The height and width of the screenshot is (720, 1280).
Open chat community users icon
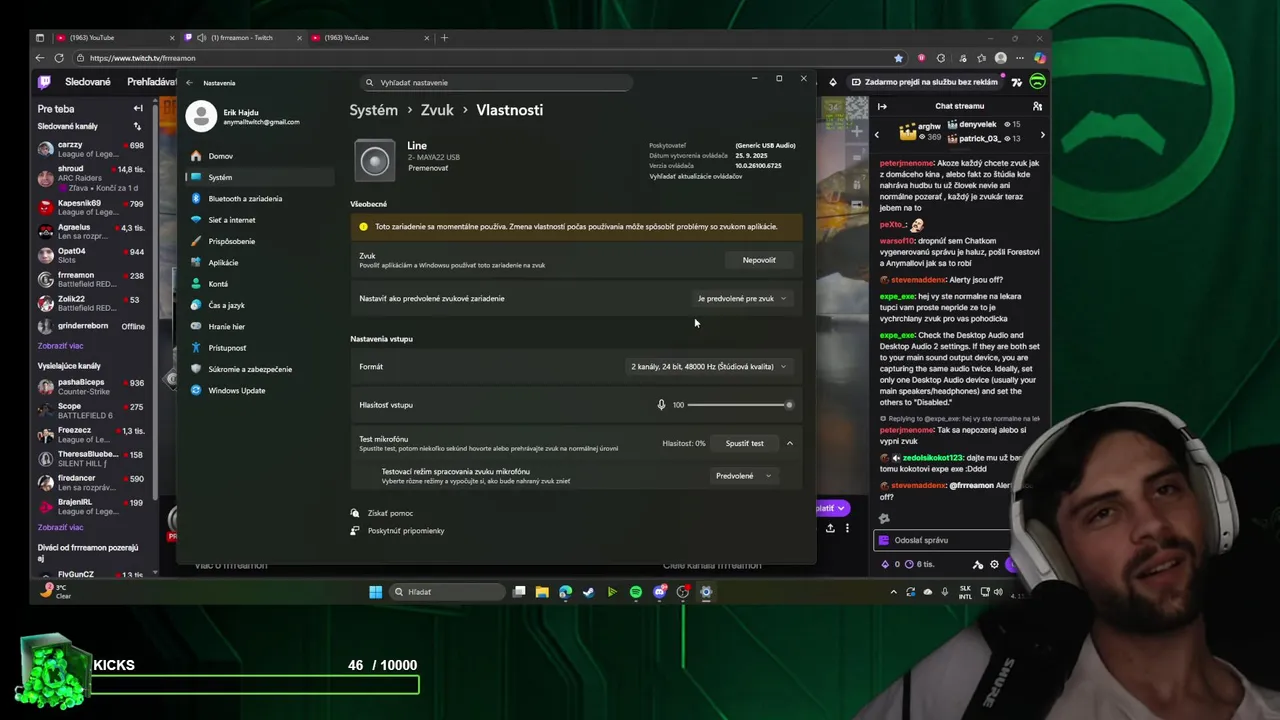(1037, 106)
